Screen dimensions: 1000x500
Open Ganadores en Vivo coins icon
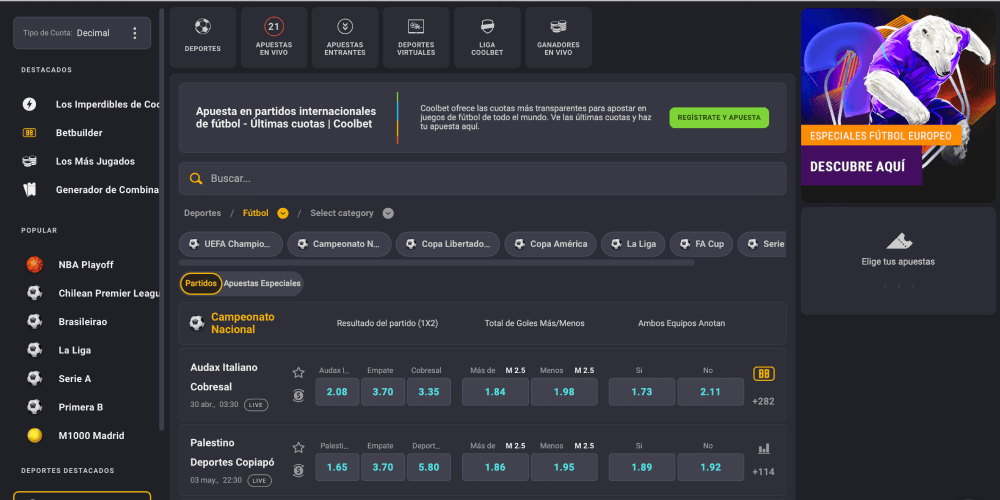point(558,27)
